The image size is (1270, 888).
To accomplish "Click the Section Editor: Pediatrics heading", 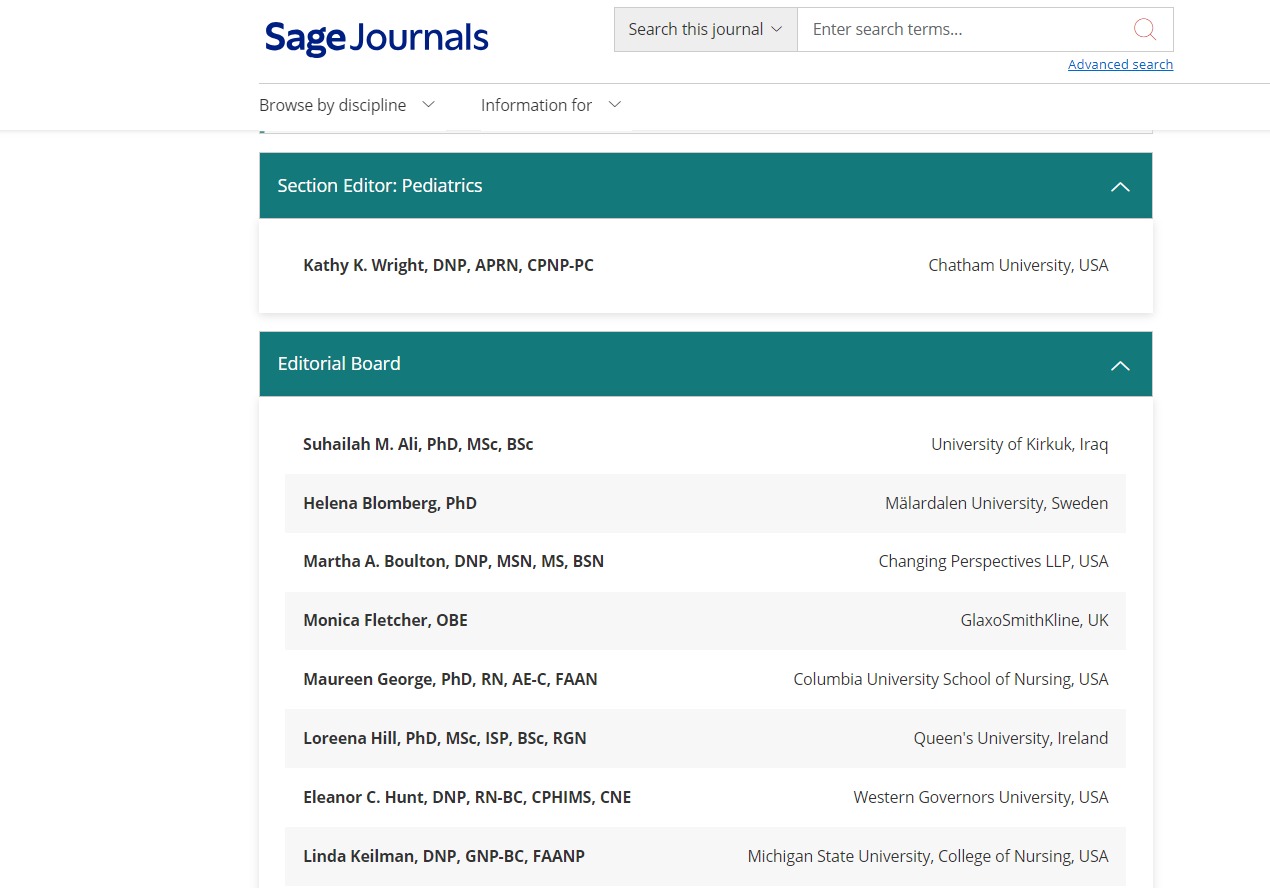I will [380, 186].
